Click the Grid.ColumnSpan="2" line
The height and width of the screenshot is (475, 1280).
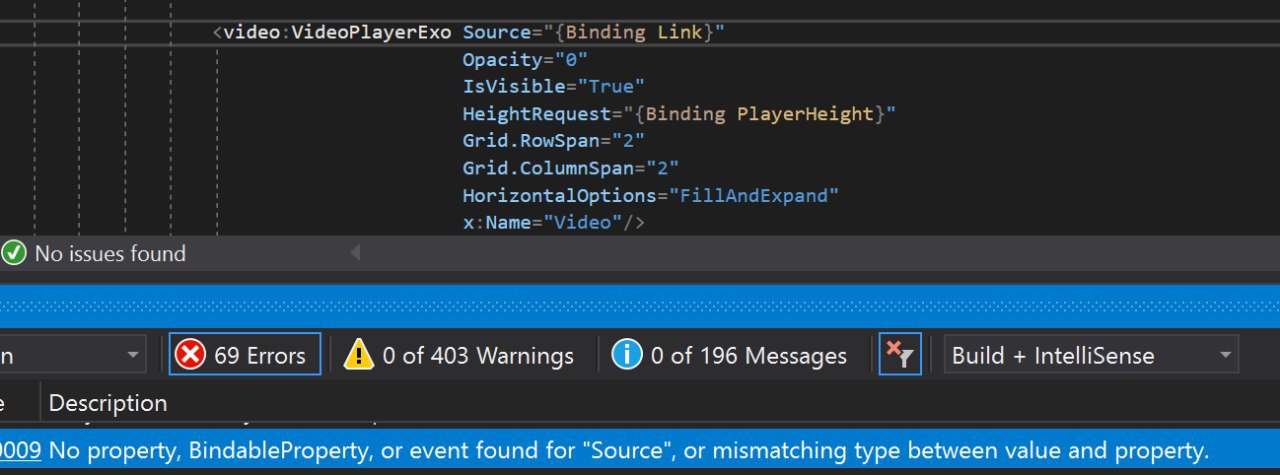click(571, 167)
